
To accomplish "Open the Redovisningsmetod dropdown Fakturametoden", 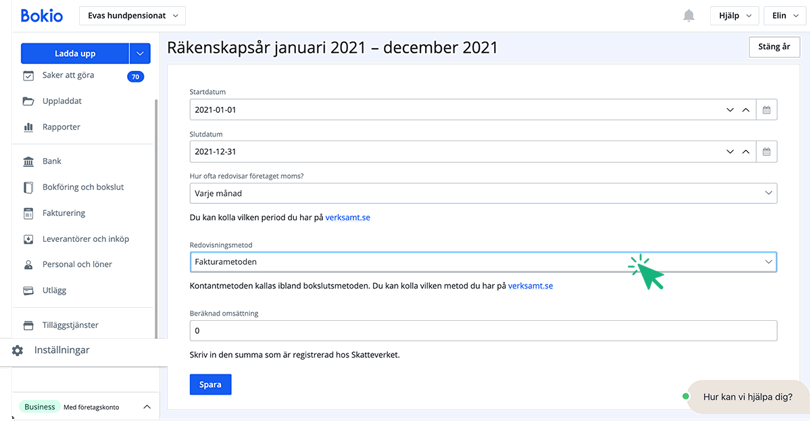I will click(482, 261).
